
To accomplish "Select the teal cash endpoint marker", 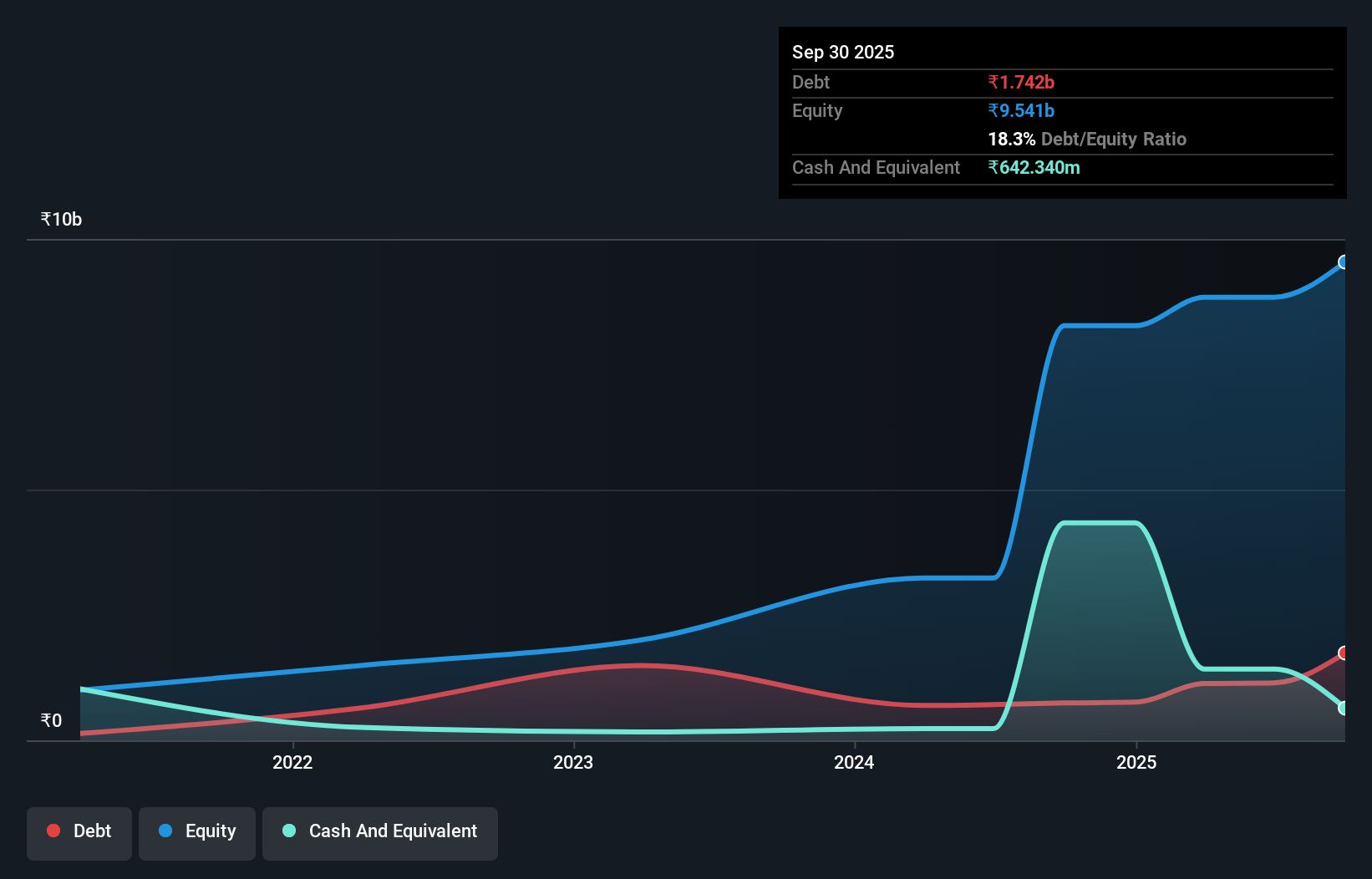I will pyautogui.click(x=1344, y=708).
